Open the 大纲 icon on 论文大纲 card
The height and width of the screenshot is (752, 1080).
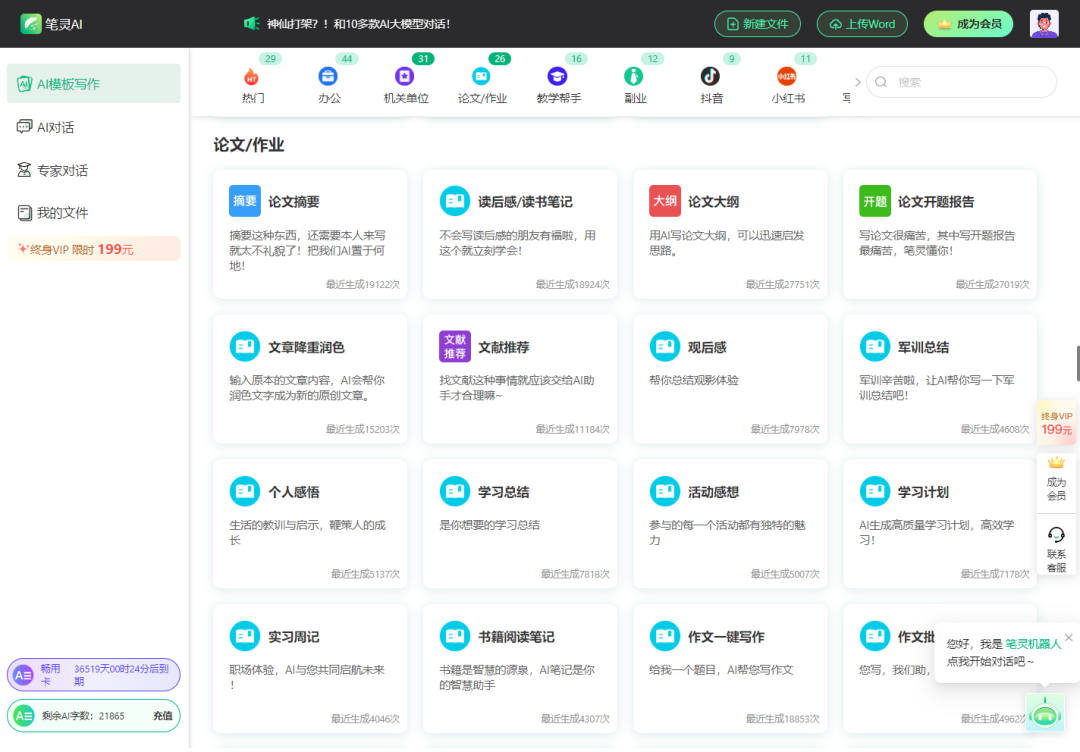665,201
